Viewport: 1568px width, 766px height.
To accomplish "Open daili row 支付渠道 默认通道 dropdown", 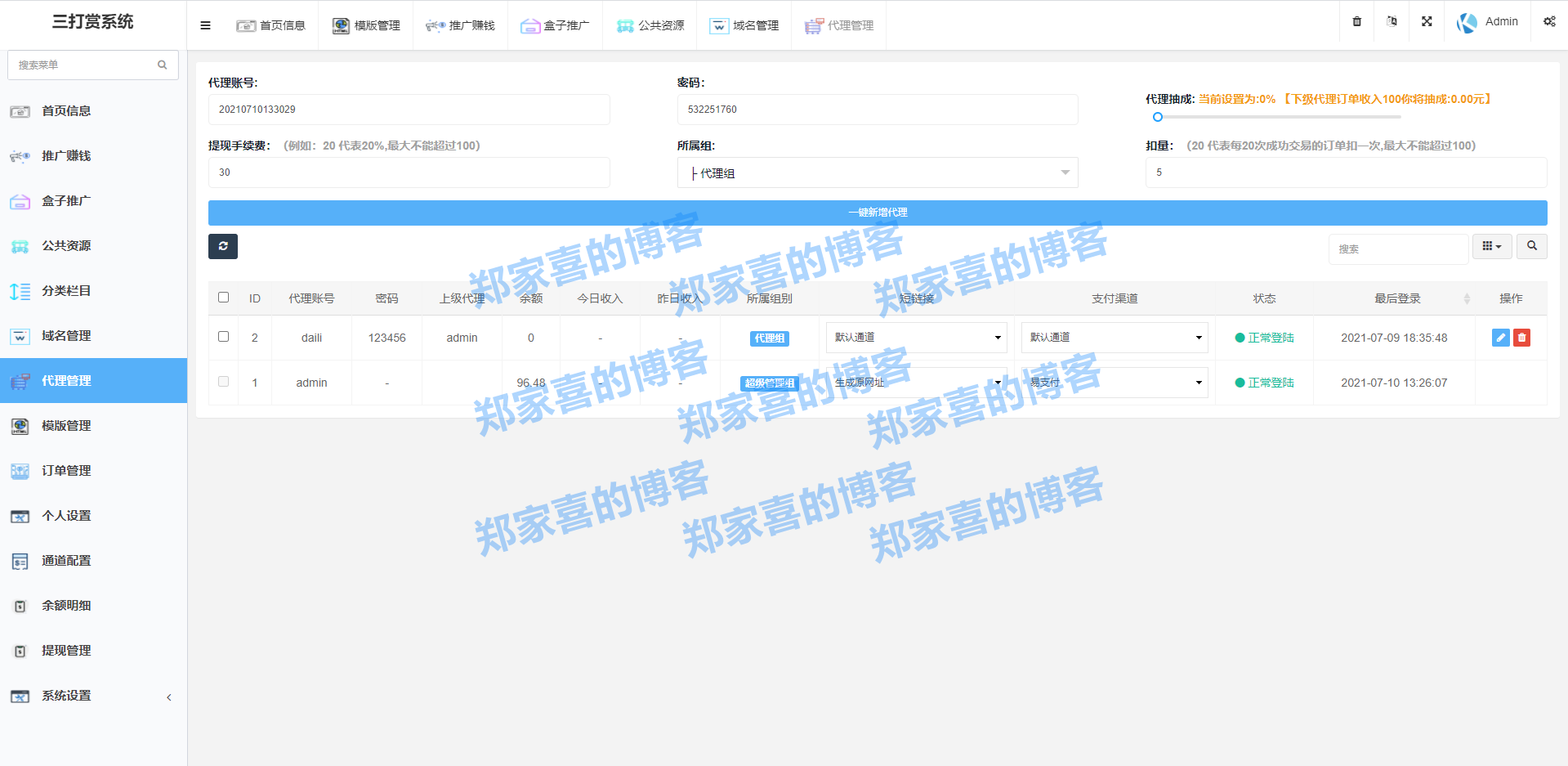I will 1115,338.
